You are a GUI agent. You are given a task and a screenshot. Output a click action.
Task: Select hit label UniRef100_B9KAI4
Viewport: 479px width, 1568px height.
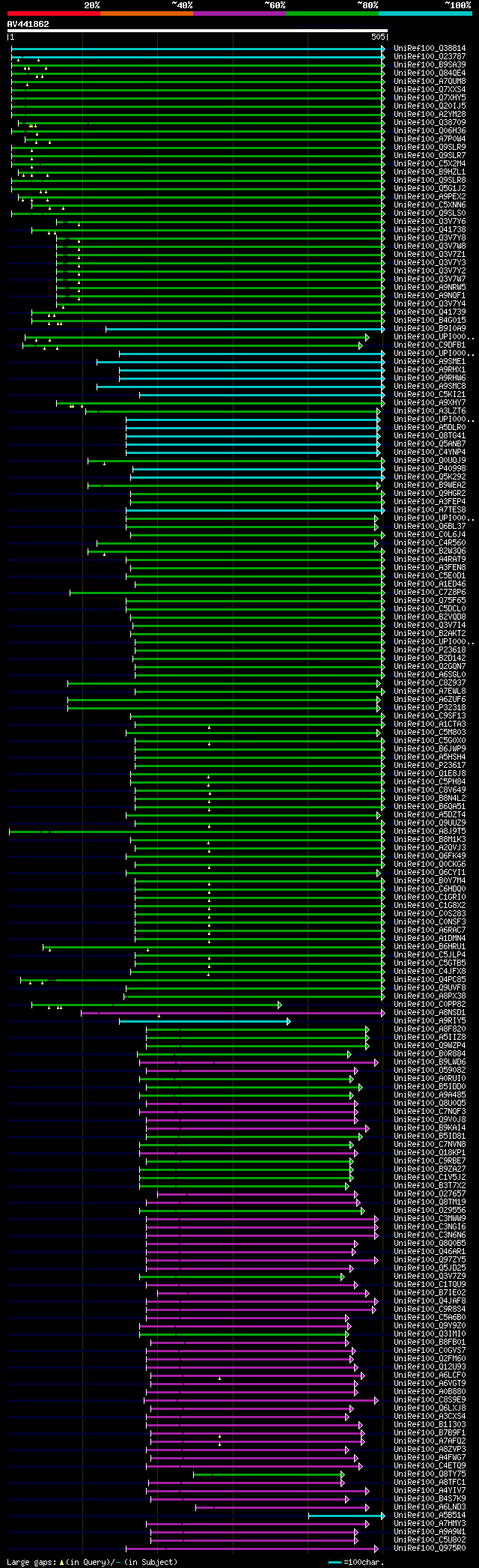pyautogui.click(x=430, y=1128)
